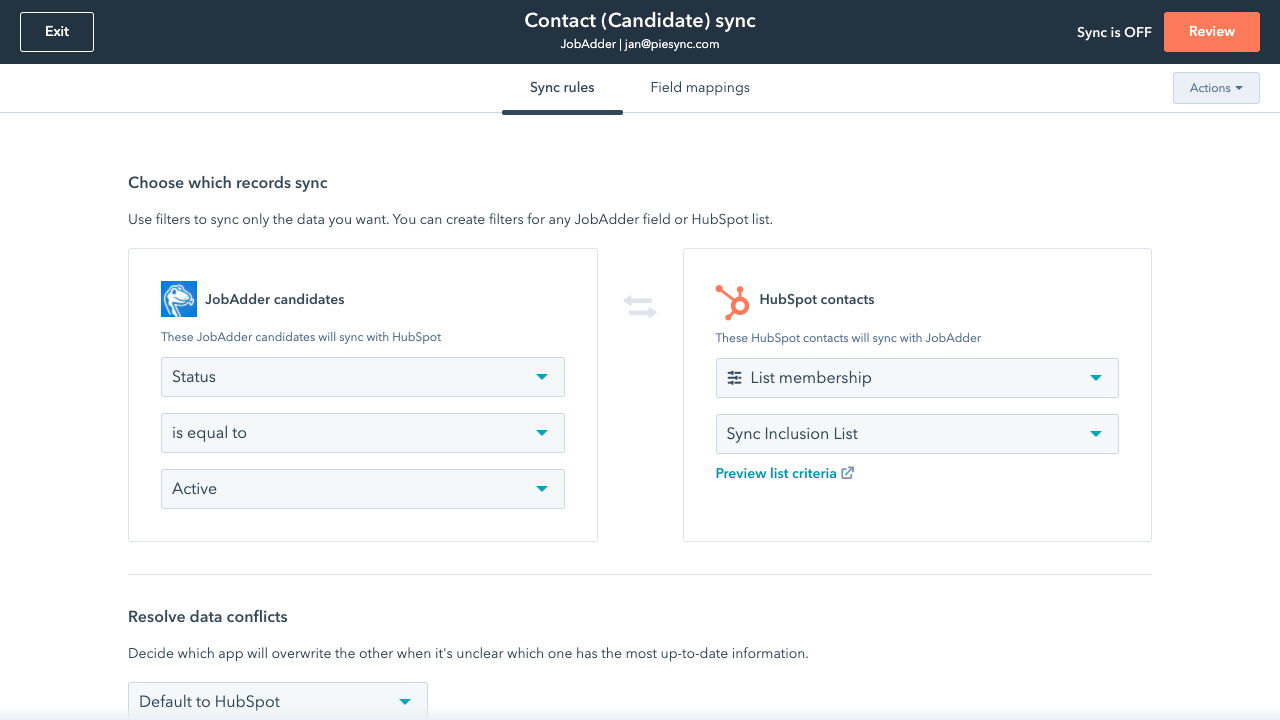
Task: Select the Sync rules tab
Action: (562, 88)
